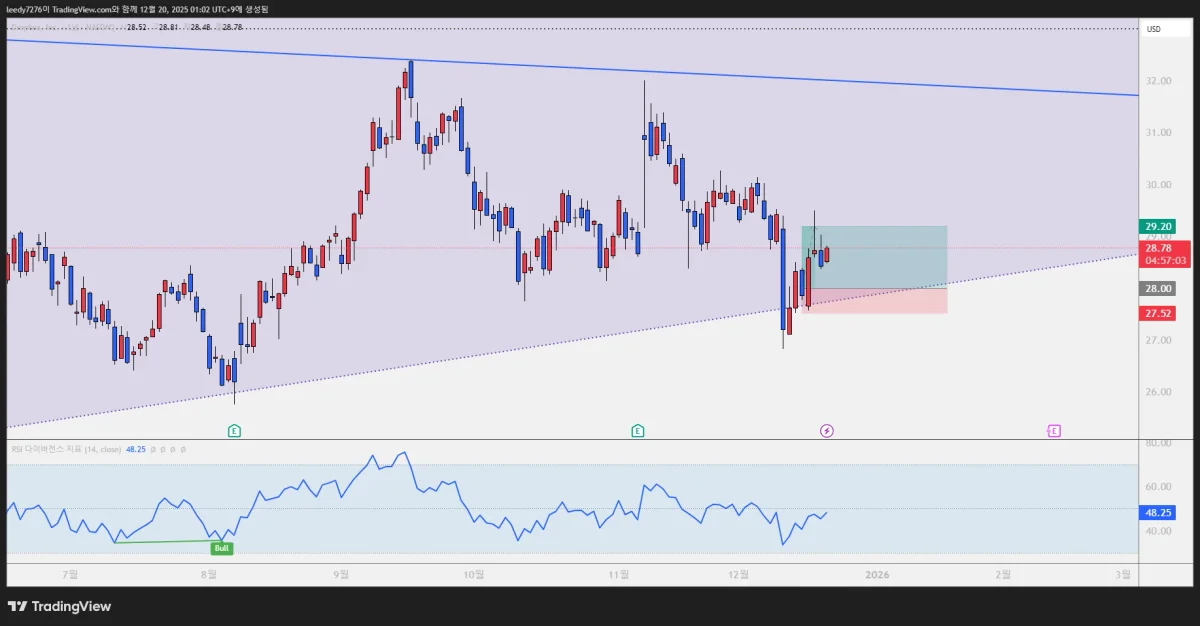
Task: Click the 28.81 high value in legend
Action: tap(168, 28)
